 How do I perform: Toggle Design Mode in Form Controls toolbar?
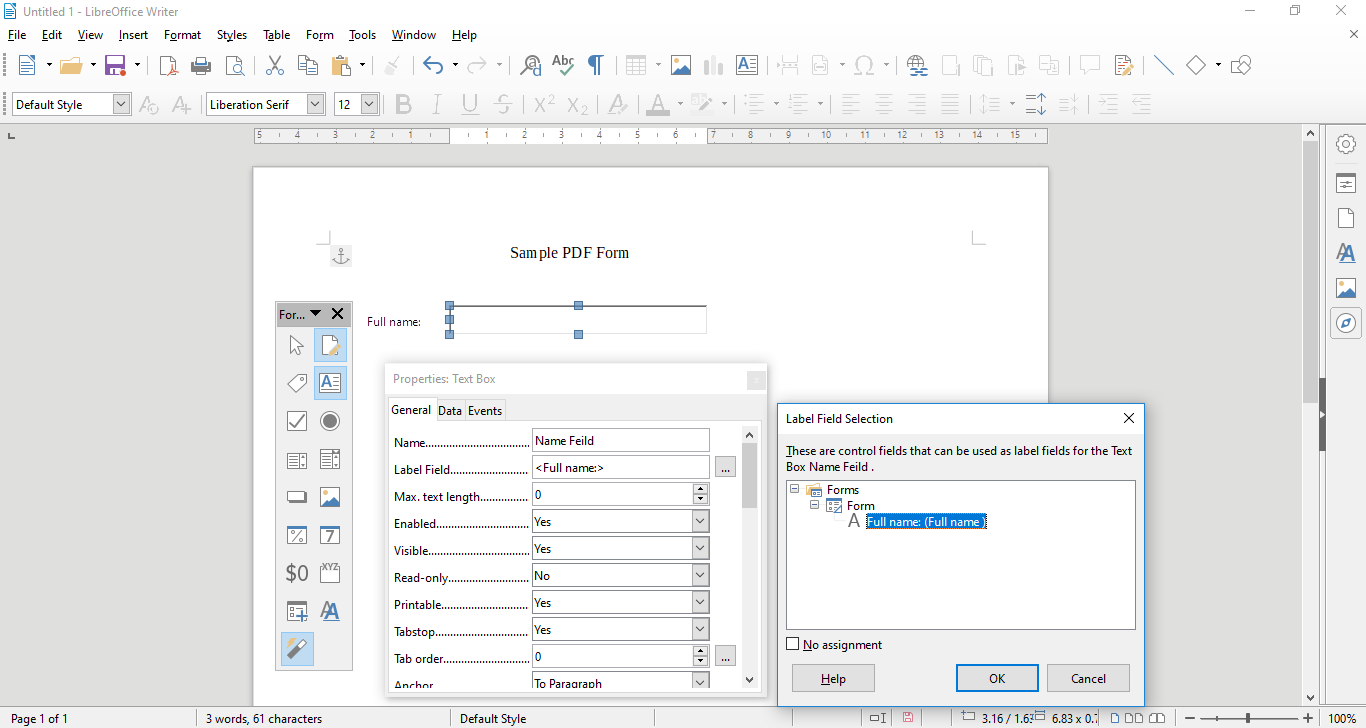point(330,344)
